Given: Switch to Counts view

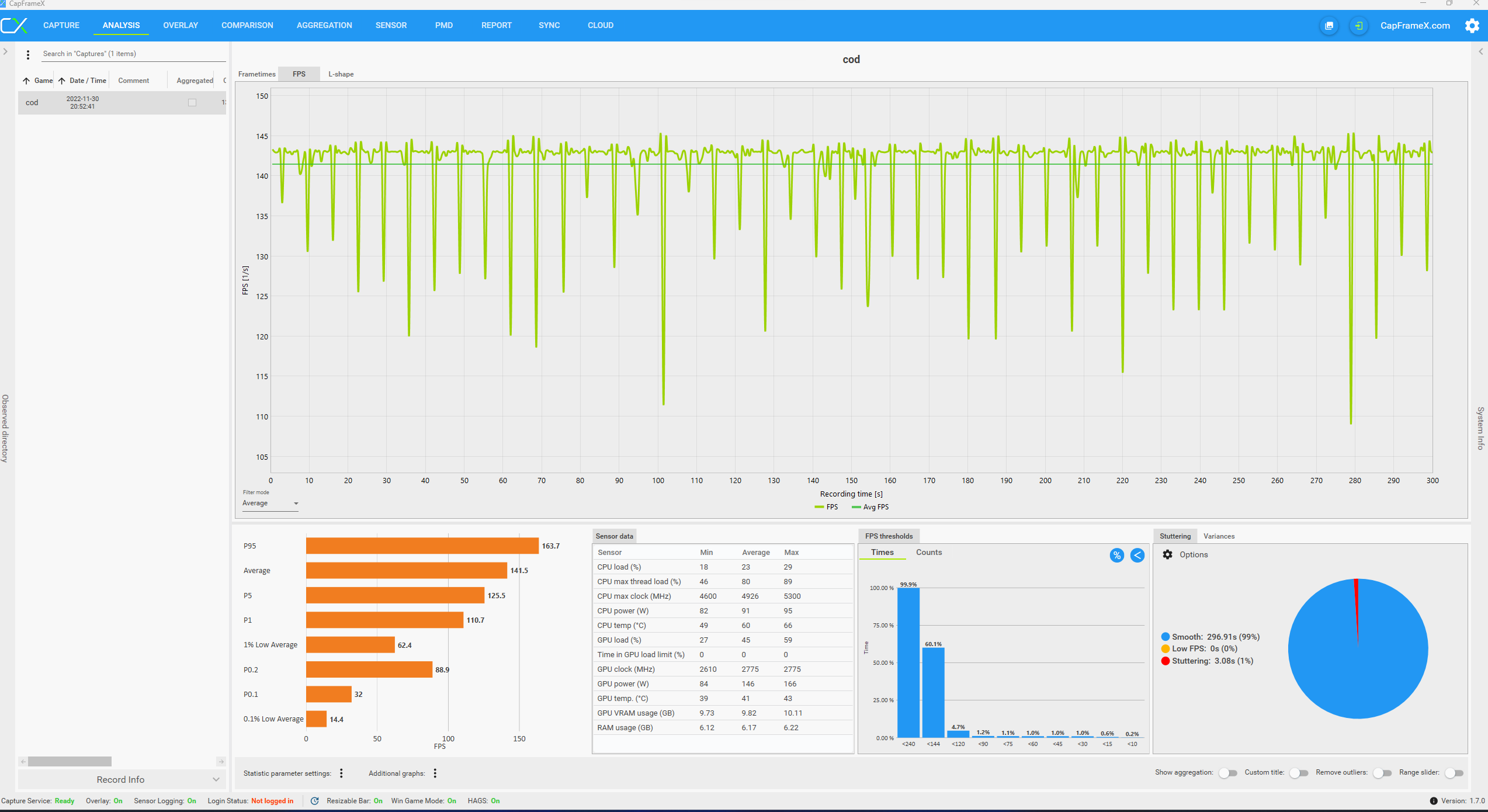Looking at the screenshot, I should pos(928,553).
